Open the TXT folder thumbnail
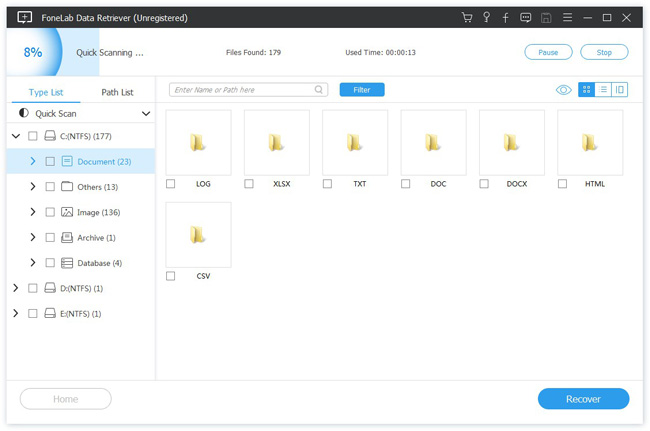The image size is (650, 431). pyautogui.click(x=355, y=143)
